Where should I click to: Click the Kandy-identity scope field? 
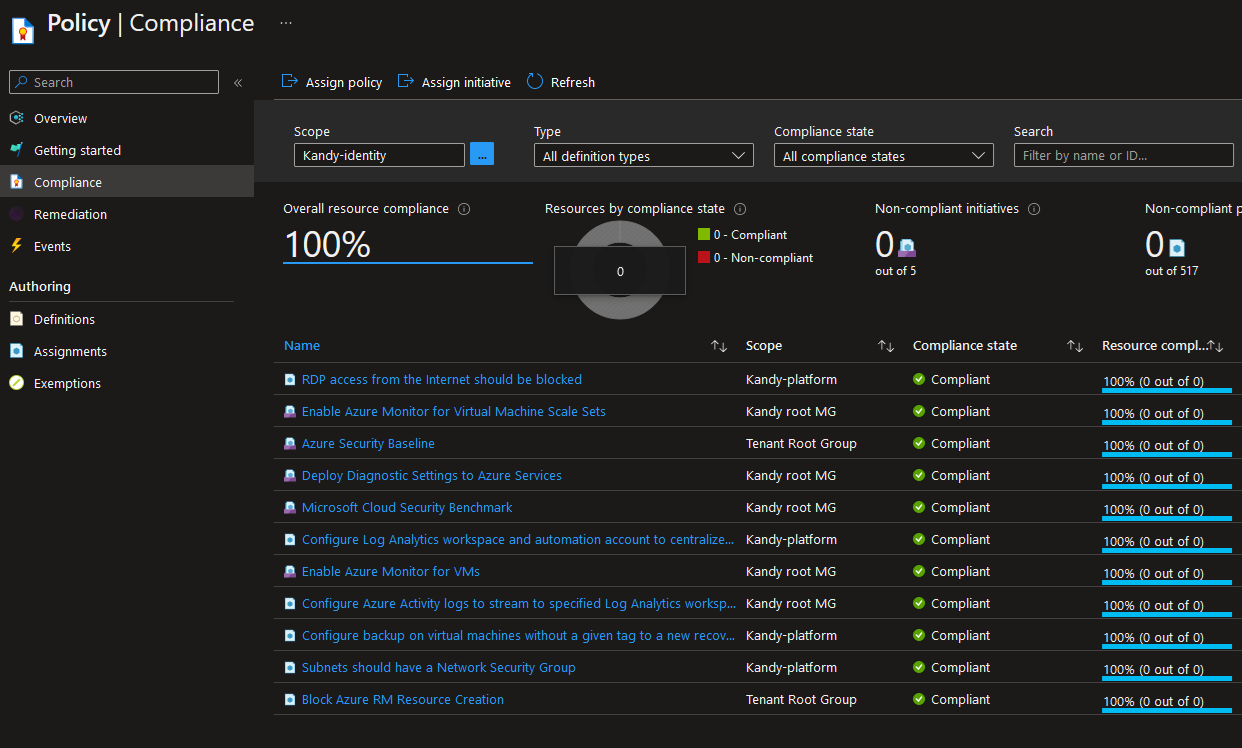(379, 155)
